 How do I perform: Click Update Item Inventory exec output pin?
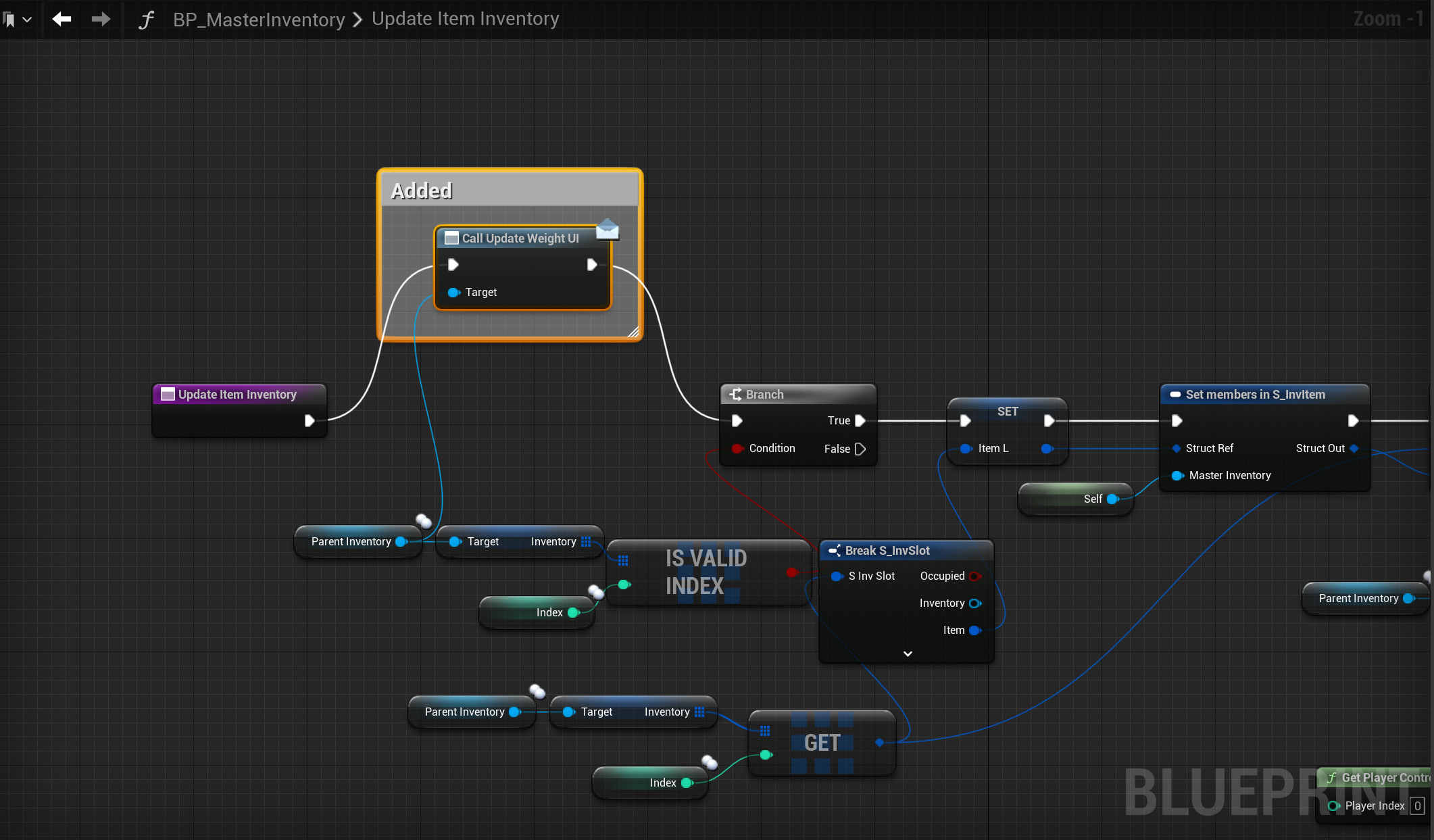(310, 420)
